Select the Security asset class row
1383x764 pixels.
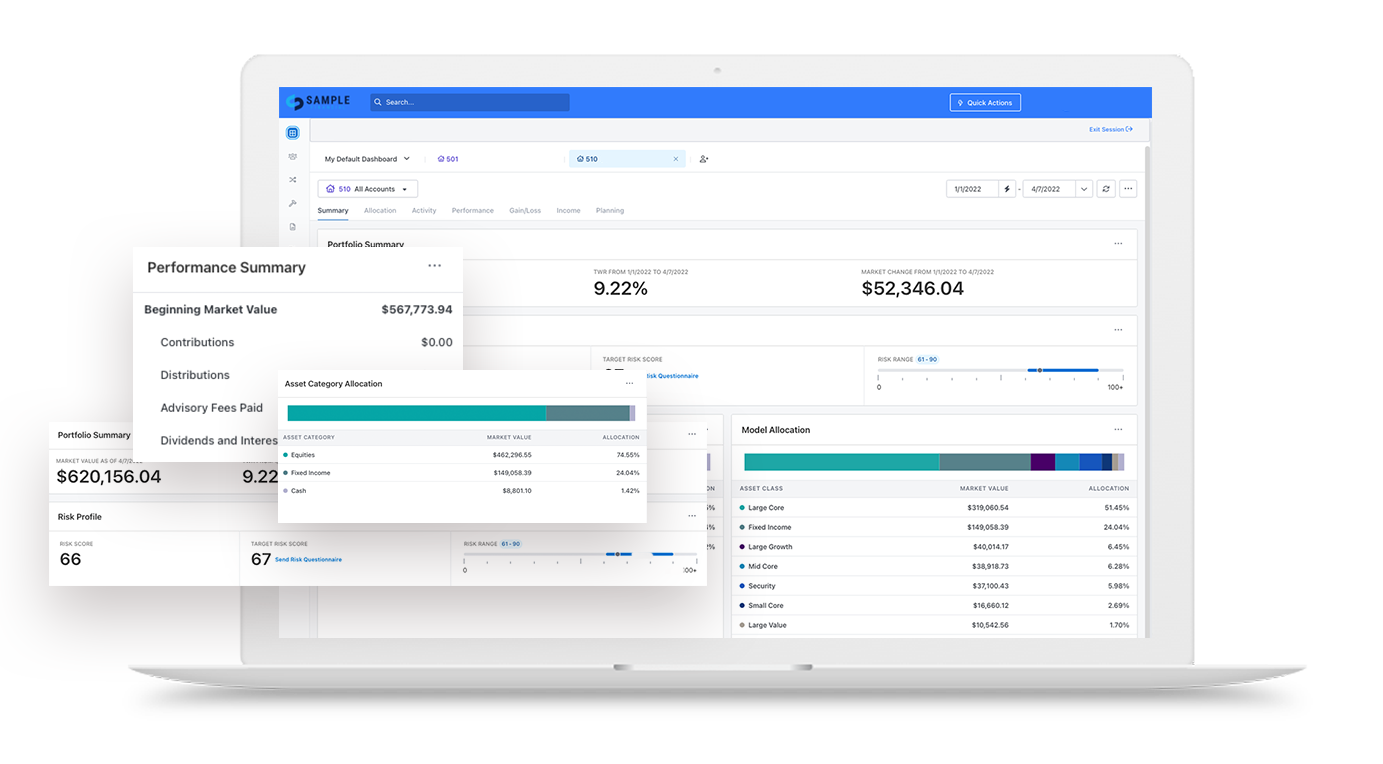click(x=934, y=586)
